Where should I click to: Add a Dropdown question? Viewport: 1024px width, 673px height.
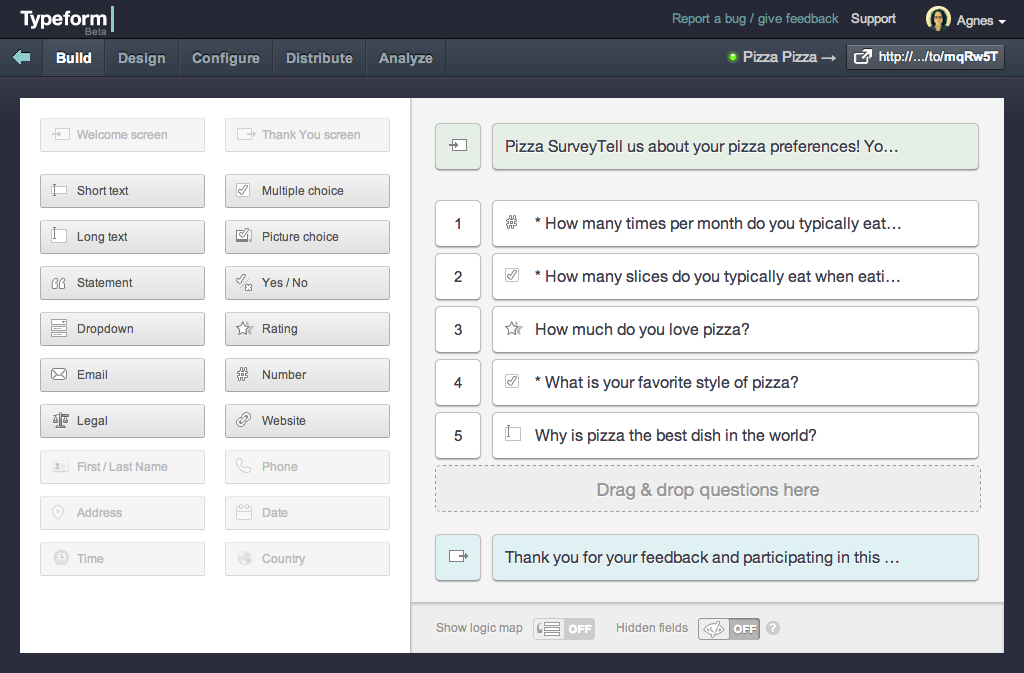[x=122, y=329]
